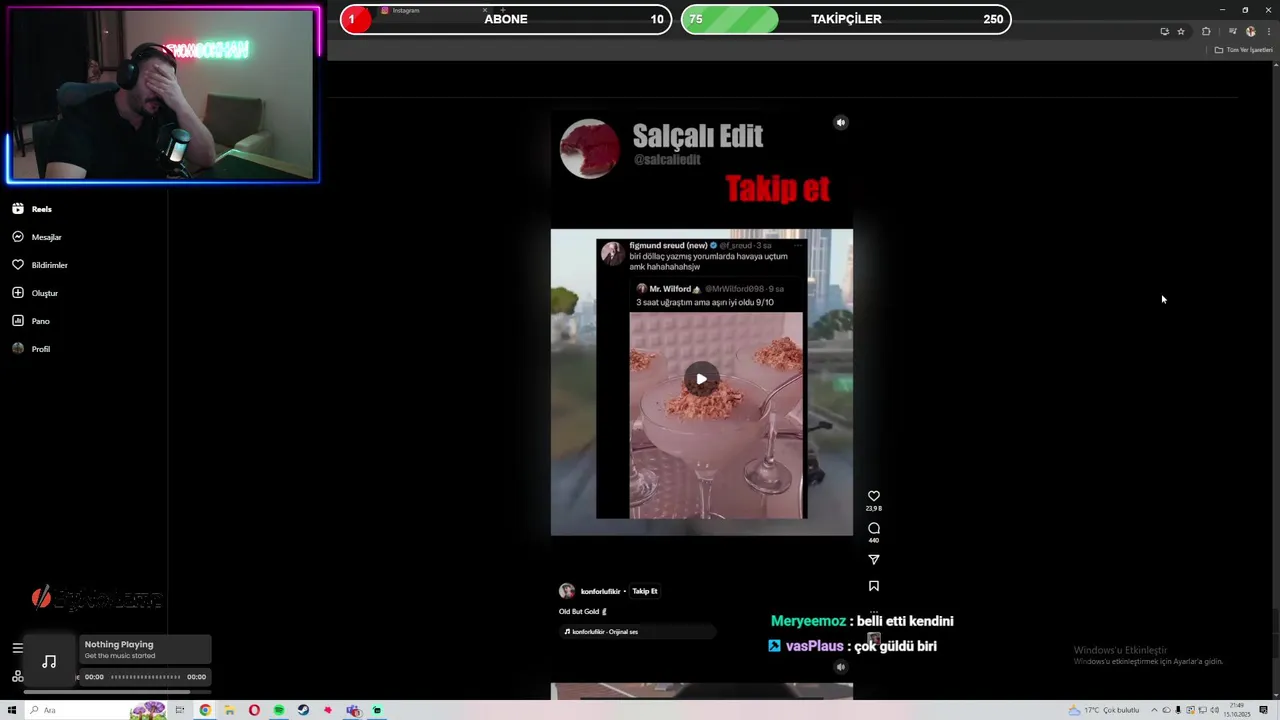1280x720 pixels.
Task: Follow konforlufikir with Takip Et
Action: pyautogui.click(x=645, y=591)
